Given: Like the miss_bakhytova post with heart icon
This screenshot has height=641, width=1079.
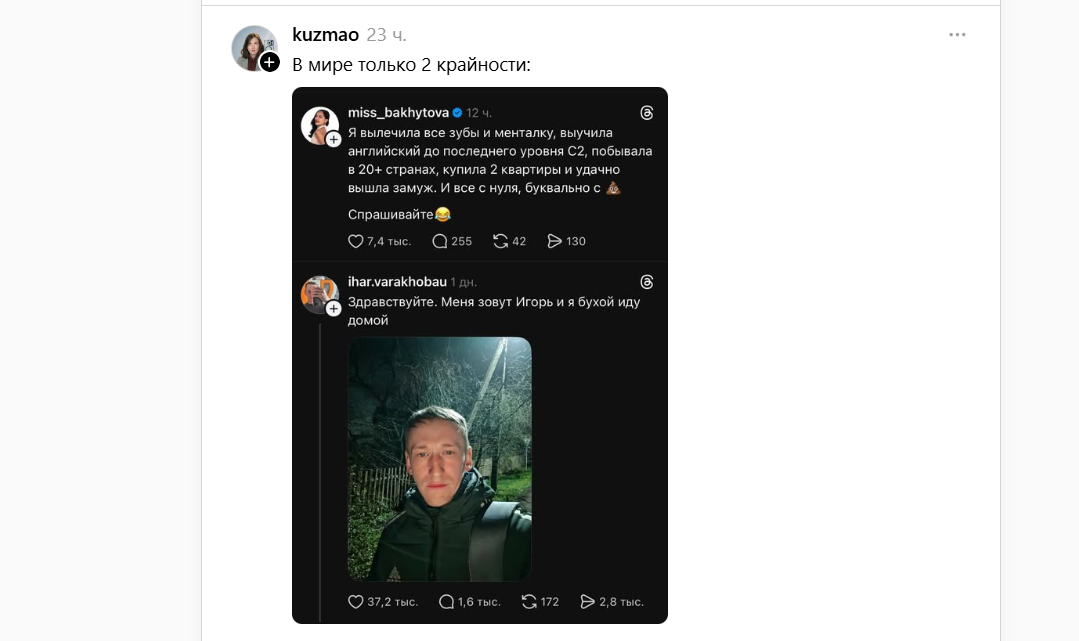Looking at the screenshot, I should [x=355, y=241].
